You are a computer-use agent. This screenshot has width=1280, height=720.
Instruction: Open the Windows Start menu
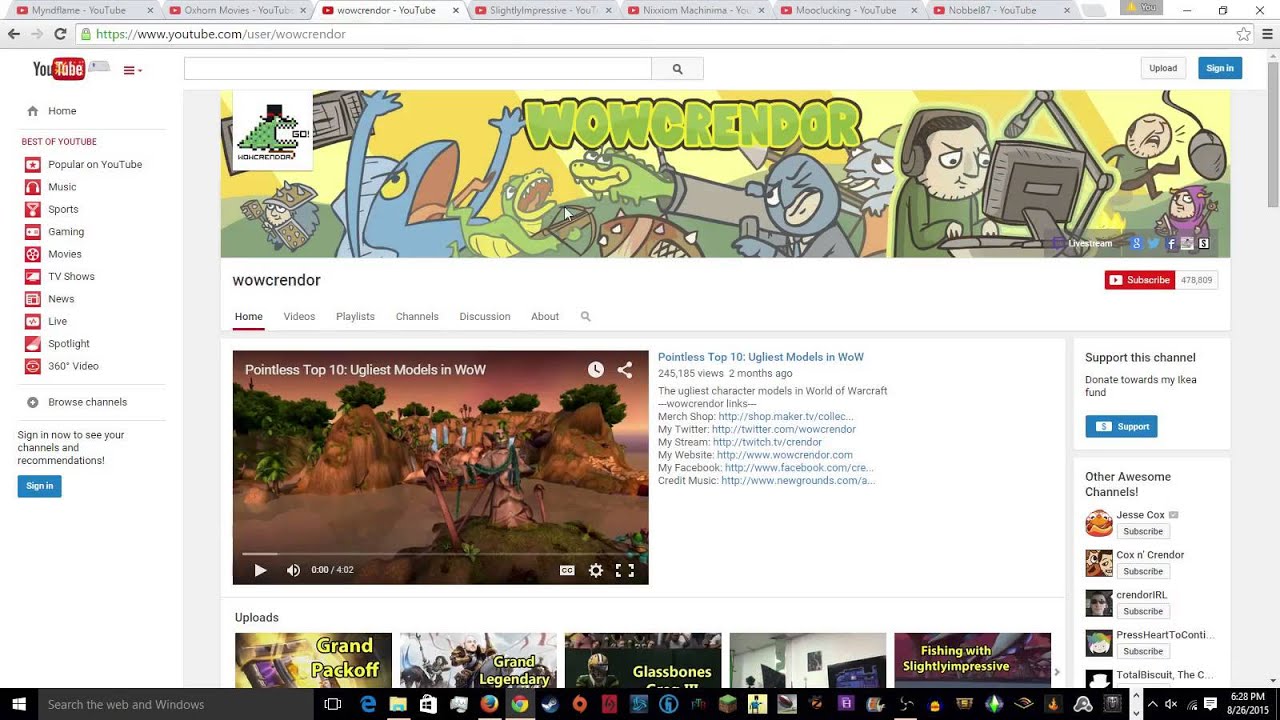pyautogui.click(x=18, y=704)
